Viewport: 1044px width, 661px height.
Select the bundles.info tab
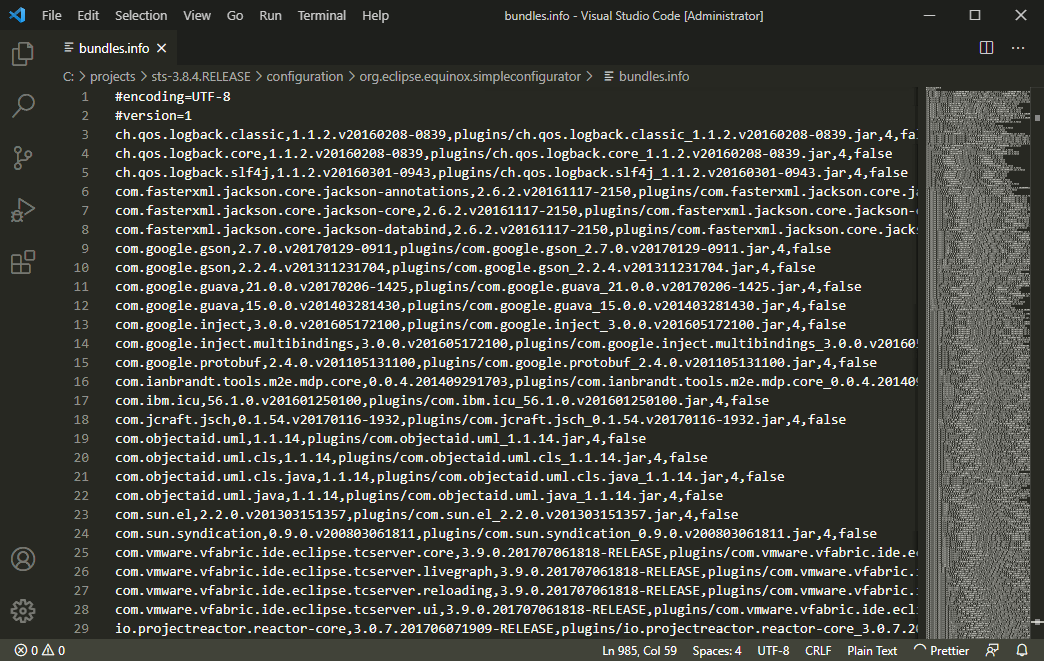[x=114, y=48]
